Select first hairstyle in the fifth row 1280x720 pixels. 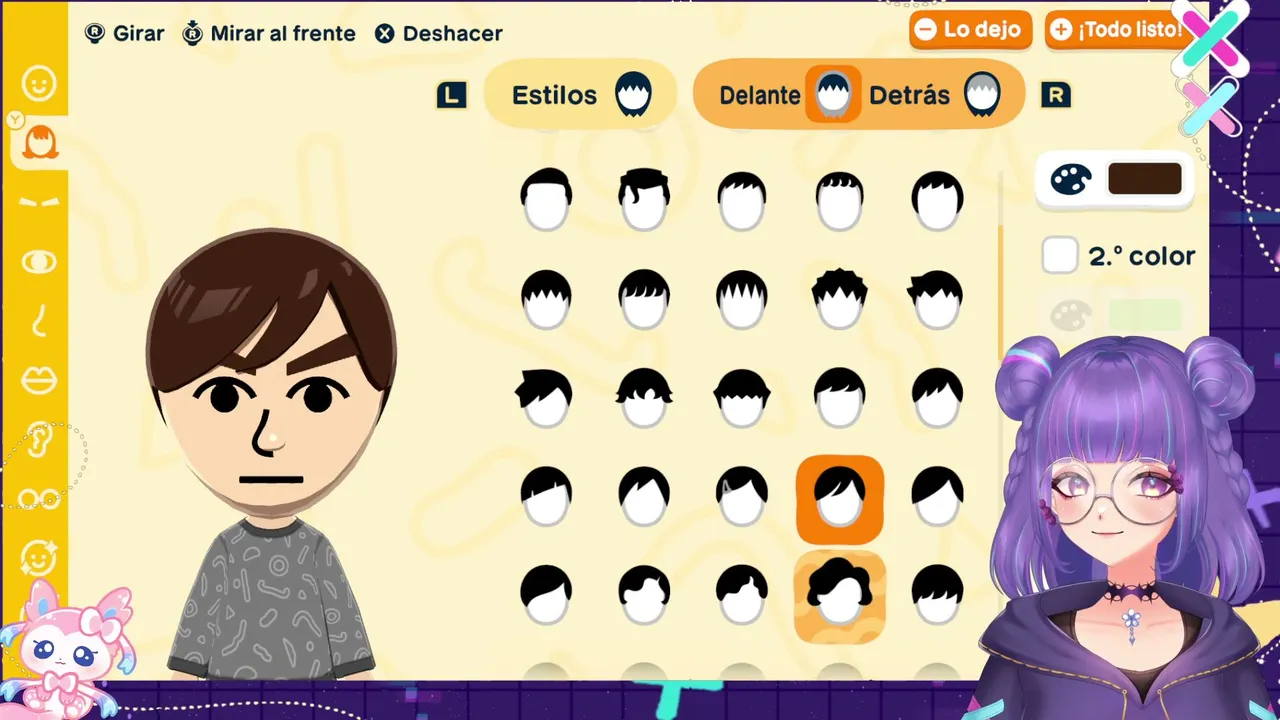pos(546,596)
